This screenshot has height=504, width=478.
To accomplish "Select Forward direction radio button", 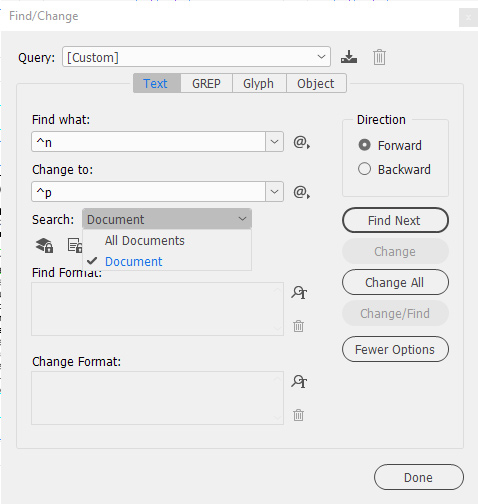I will pyautogui.click(x=364, y=145).
